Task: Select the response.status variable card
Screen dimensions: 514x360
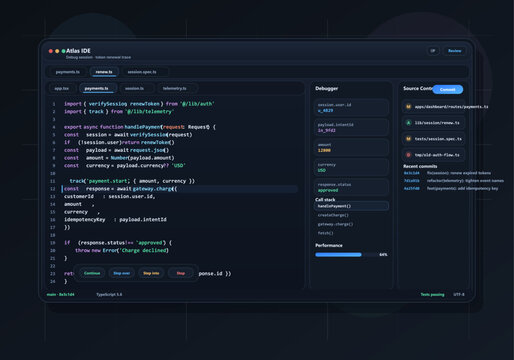Action: coord(351,187)
